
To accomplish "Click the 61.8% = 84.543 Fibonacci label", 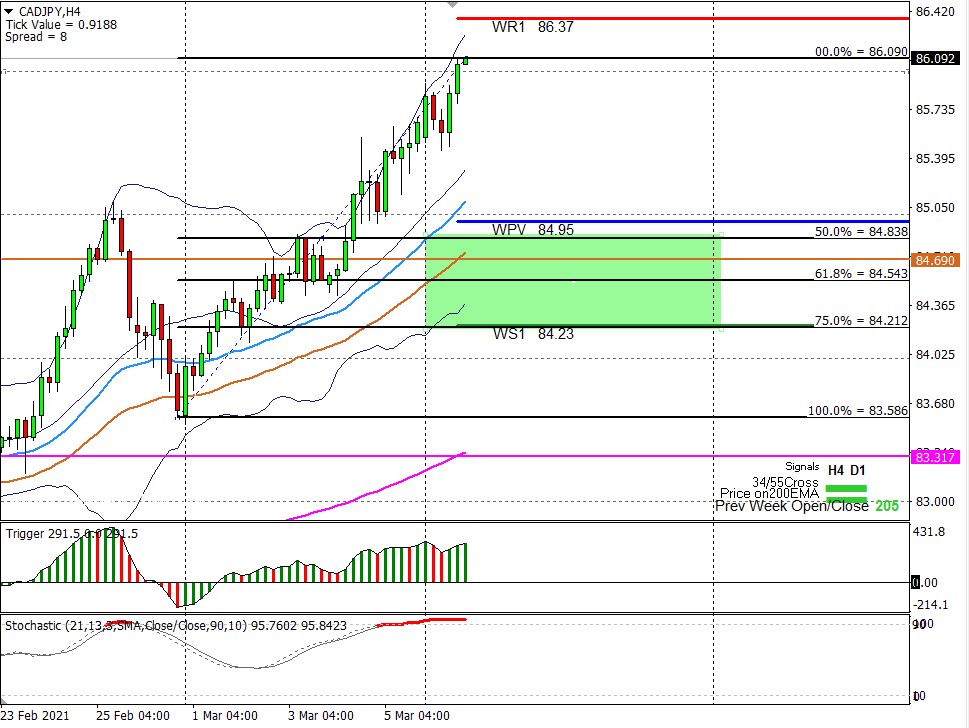I will (x=860, y=273).
